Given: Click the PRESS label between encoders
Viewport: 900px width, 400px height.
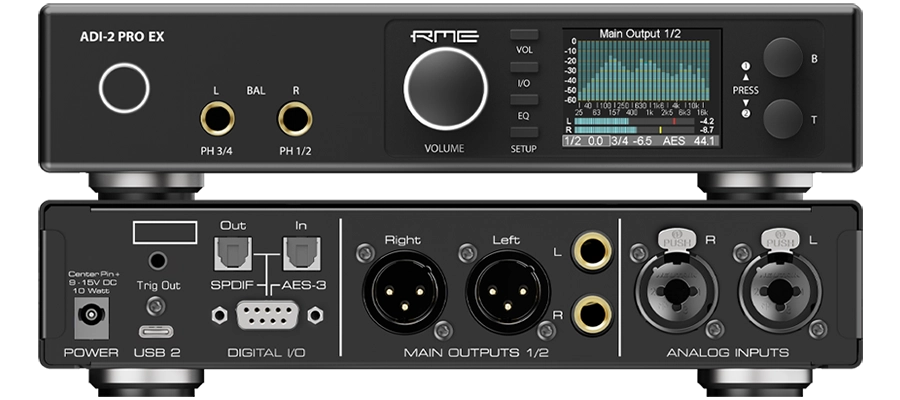Looking at the screenshot, I should coord(745,91).
